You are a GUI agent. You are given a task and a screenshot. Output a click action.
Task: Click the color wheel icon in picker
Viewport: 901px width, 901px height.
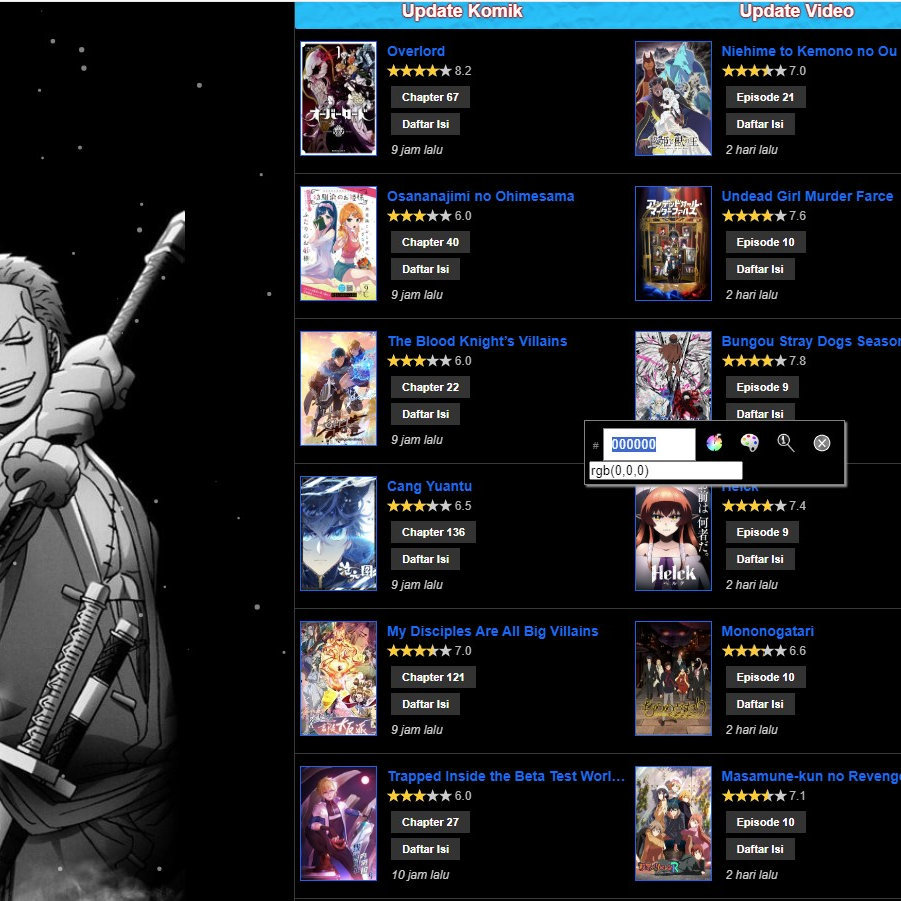[714, 443]
